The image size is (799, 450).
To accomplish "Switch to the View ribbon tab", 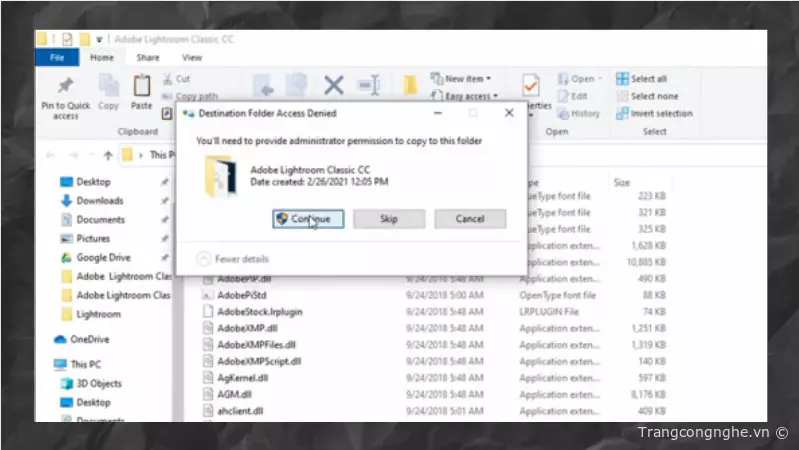I will coord(191,58).
